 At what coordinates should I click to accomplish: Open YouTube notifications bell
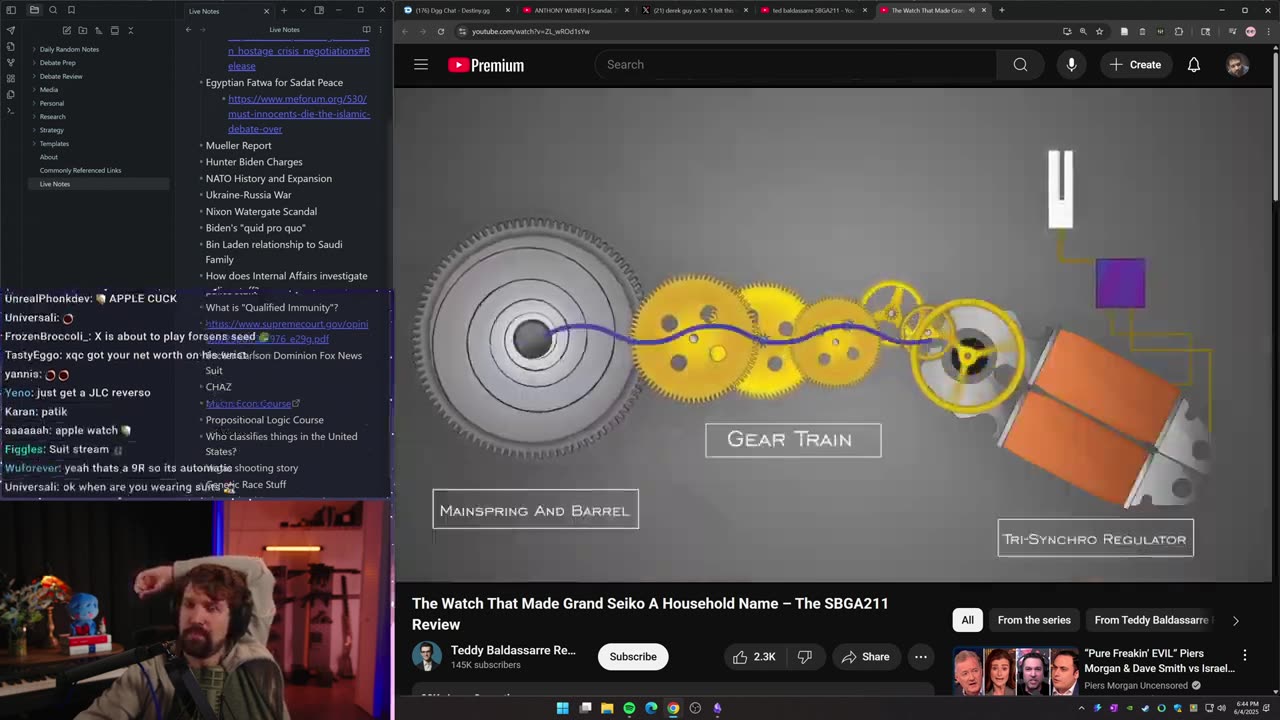coord(1194,65)
